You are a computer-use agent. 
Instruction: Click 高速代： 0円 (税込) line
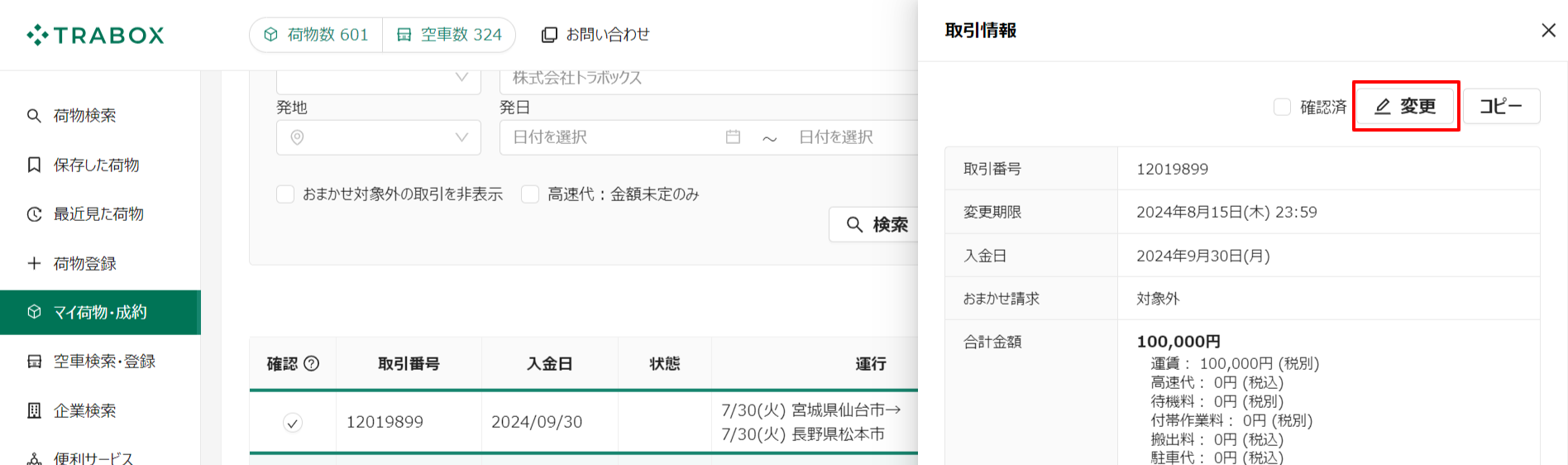(1217, 382)
